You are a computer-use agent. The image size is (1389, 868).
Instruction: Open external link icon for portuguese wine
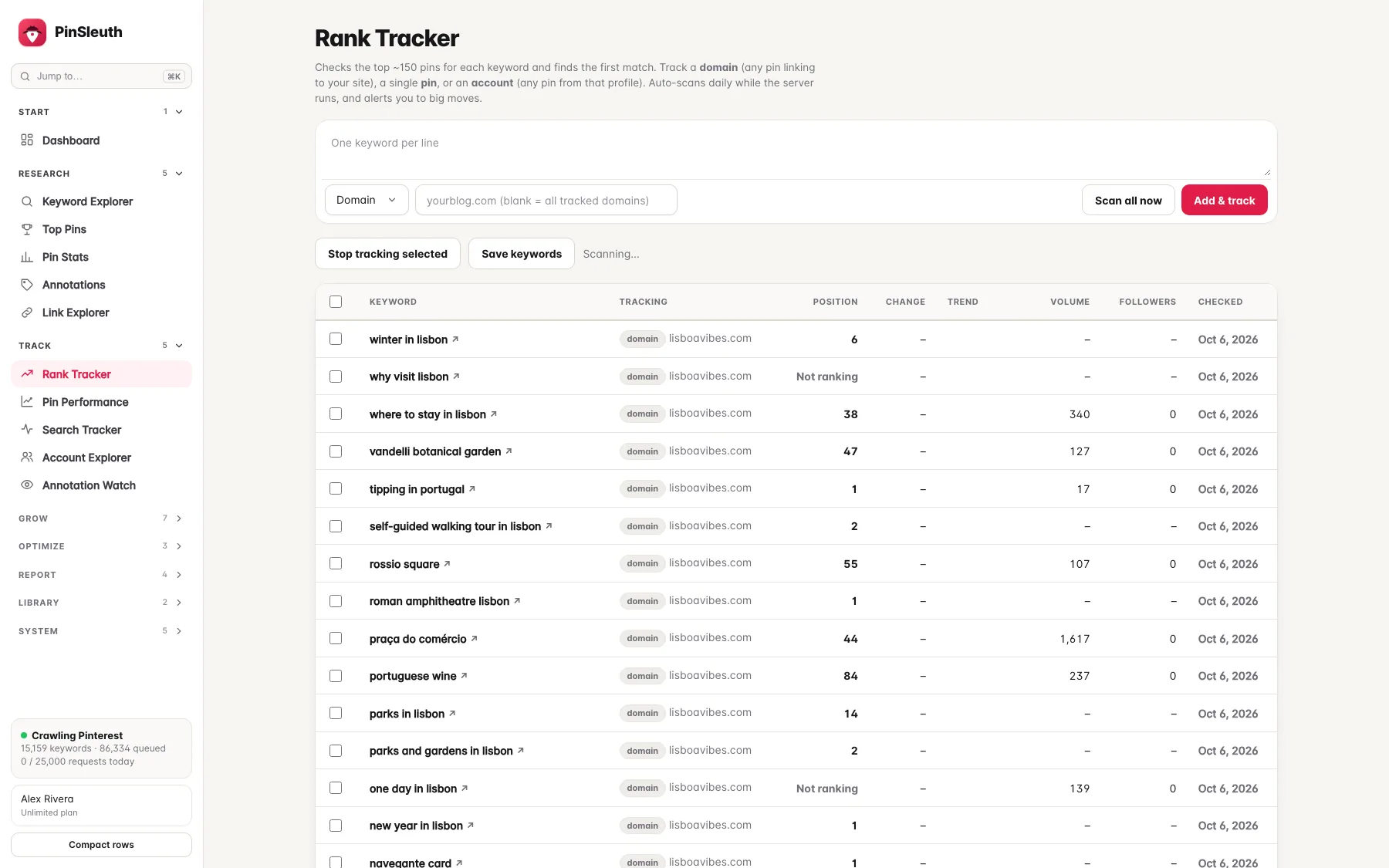(464, 675)
